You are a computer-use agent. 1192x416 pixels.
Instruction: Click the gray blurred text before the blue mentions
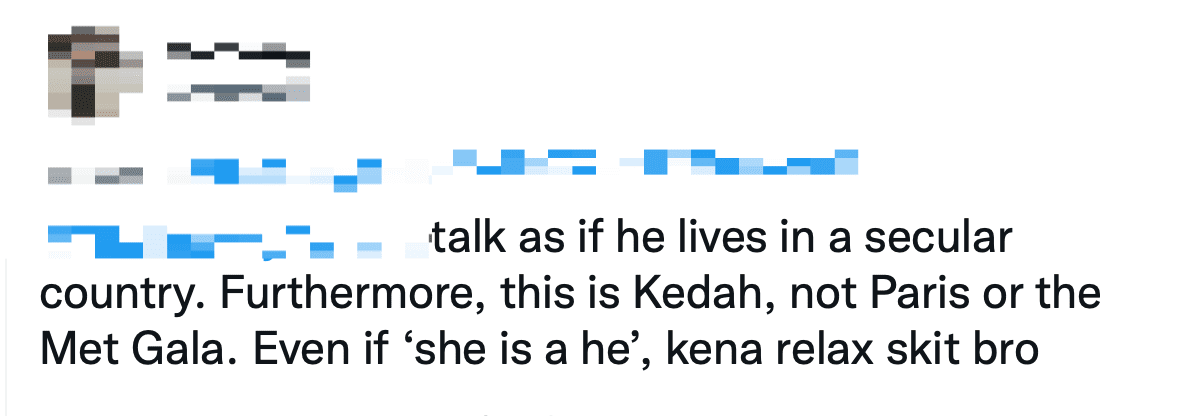(x=95, y=176)
